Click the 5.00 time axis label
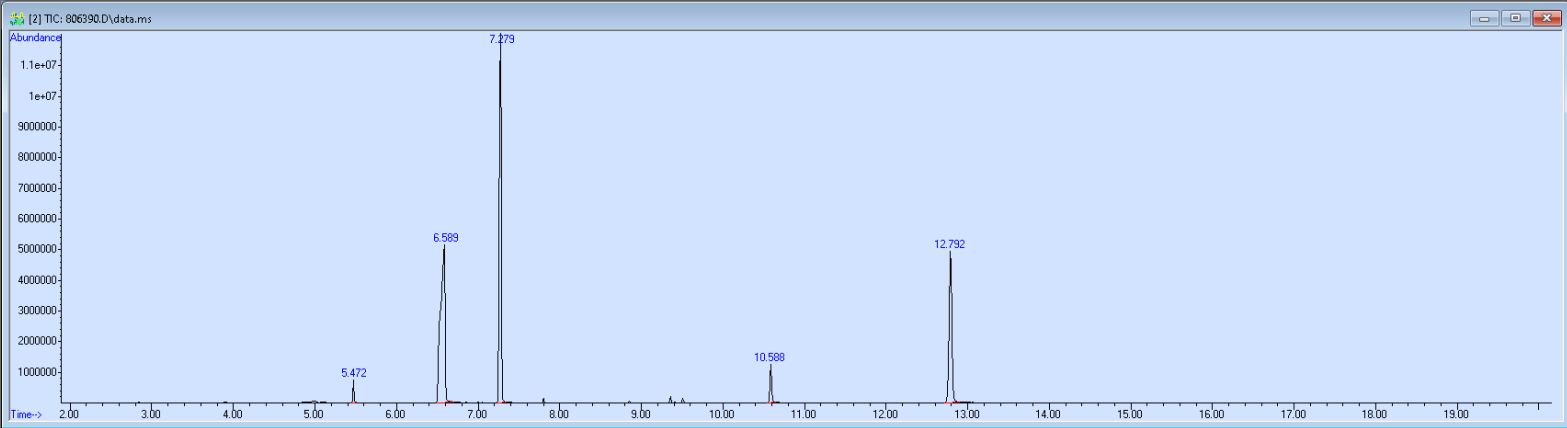This screenshot has height=428, width=1567. pos(314,414)
